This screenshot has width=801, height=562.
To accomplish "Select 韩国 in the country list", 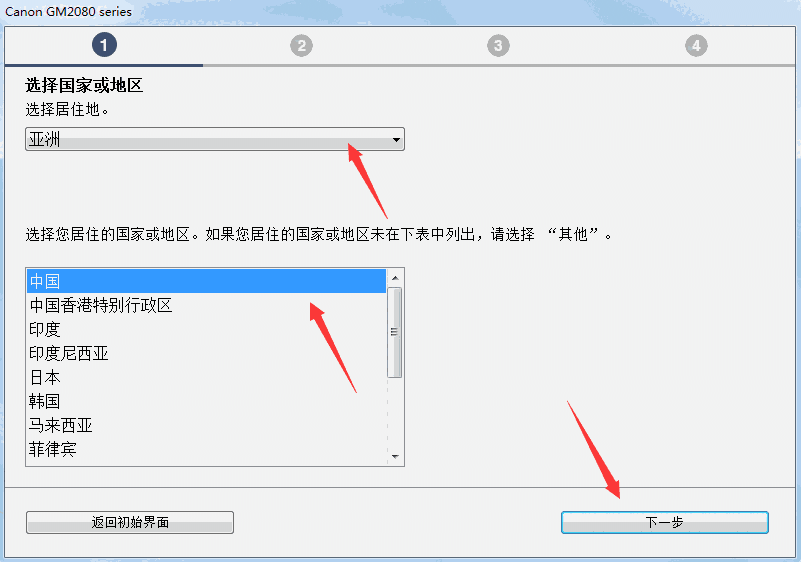I will coord(206,401).
